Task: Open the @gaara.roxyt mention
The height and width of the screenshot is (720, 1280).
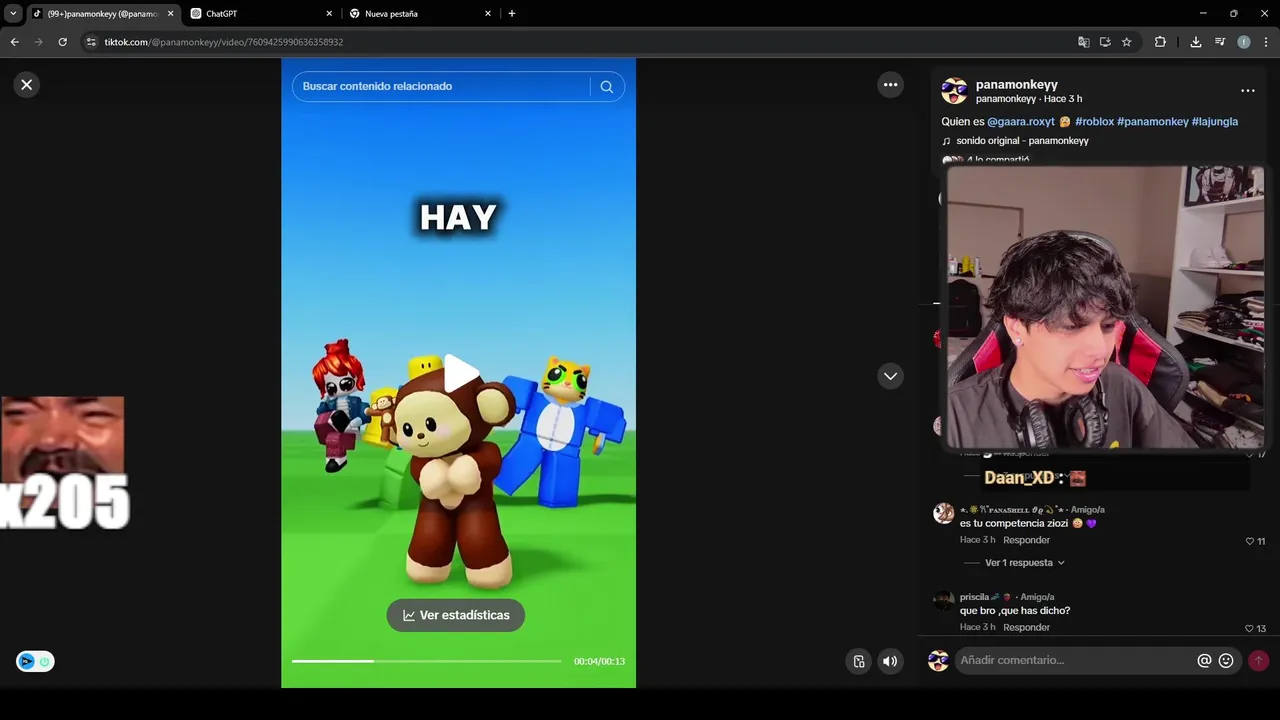Action: coord(1021,121)
